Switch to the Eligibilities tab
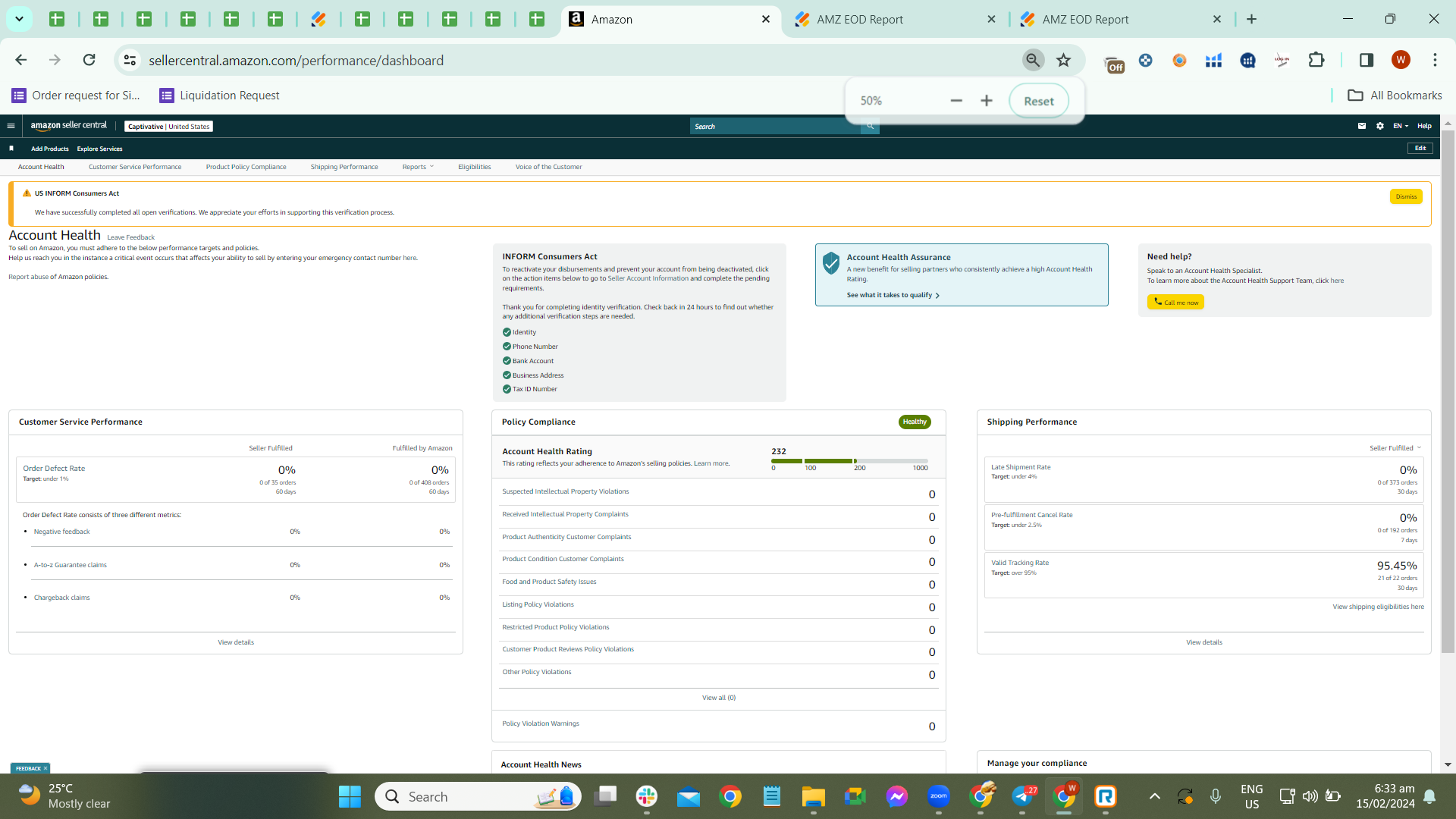Screen dimensions: 1456x819 point(474,167)
